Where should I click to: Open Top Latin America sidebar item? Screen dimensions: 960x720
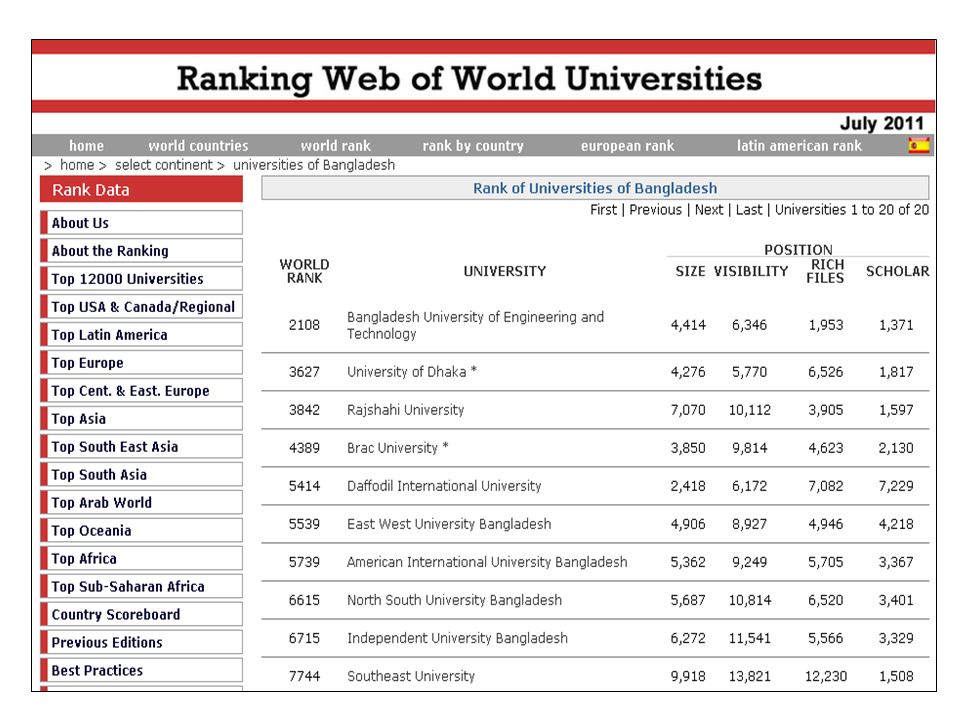click(x=141, y=335)
